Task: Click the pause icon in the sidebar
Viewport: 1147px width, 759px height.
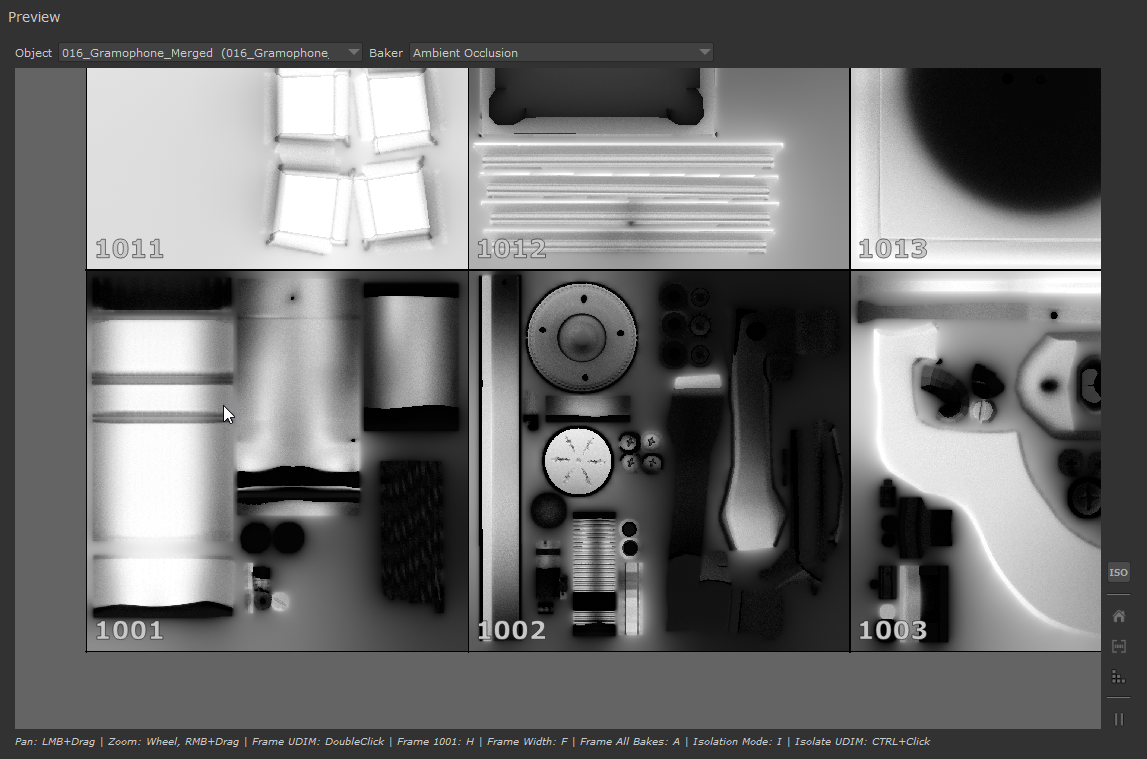Action: (x=1118, y=719)
